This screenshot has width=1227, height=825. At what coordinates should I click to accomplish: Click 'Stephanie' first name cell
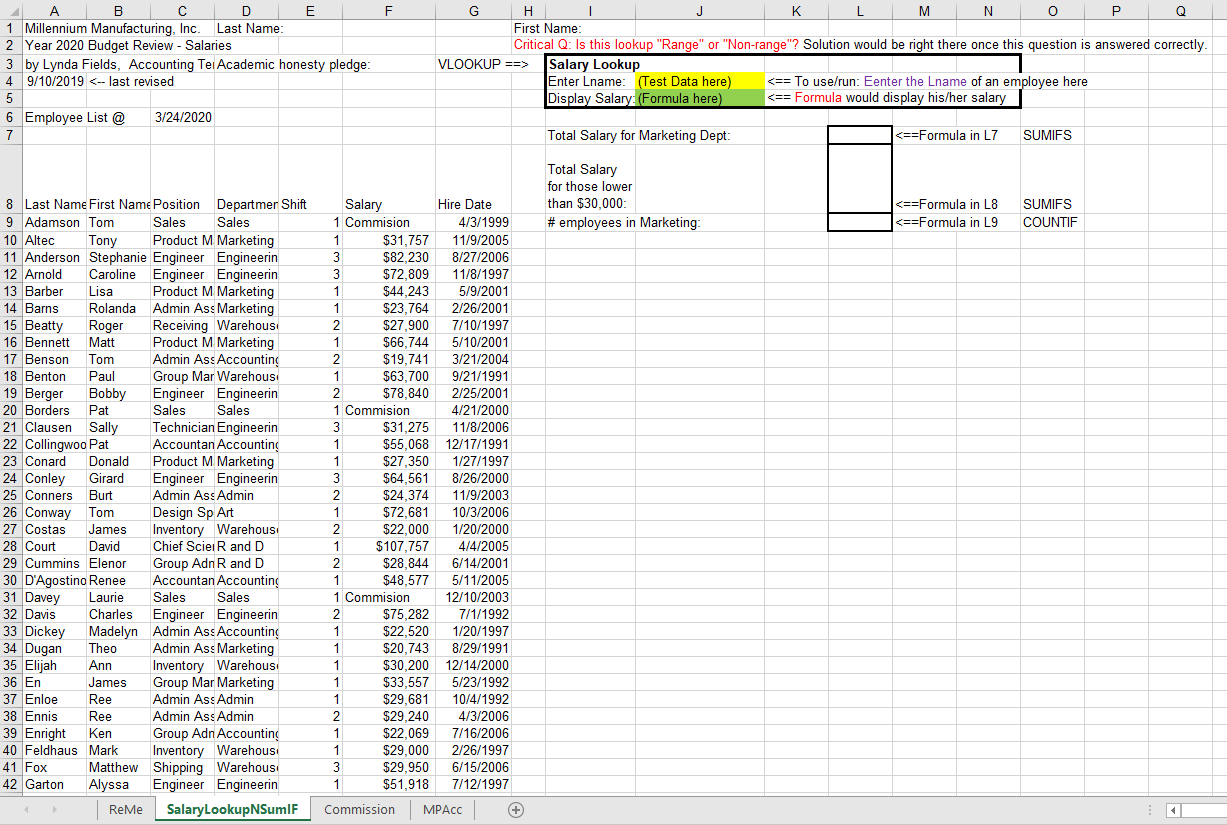pos(118,257)
